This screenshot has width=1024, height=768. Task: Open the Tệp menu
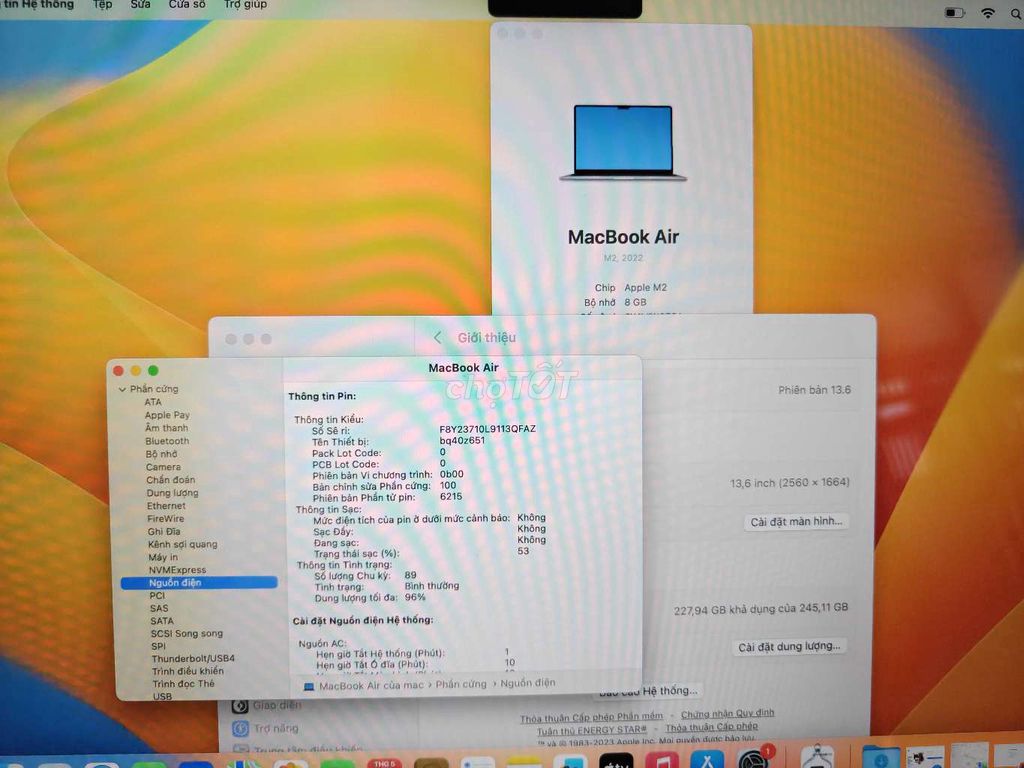102,5
